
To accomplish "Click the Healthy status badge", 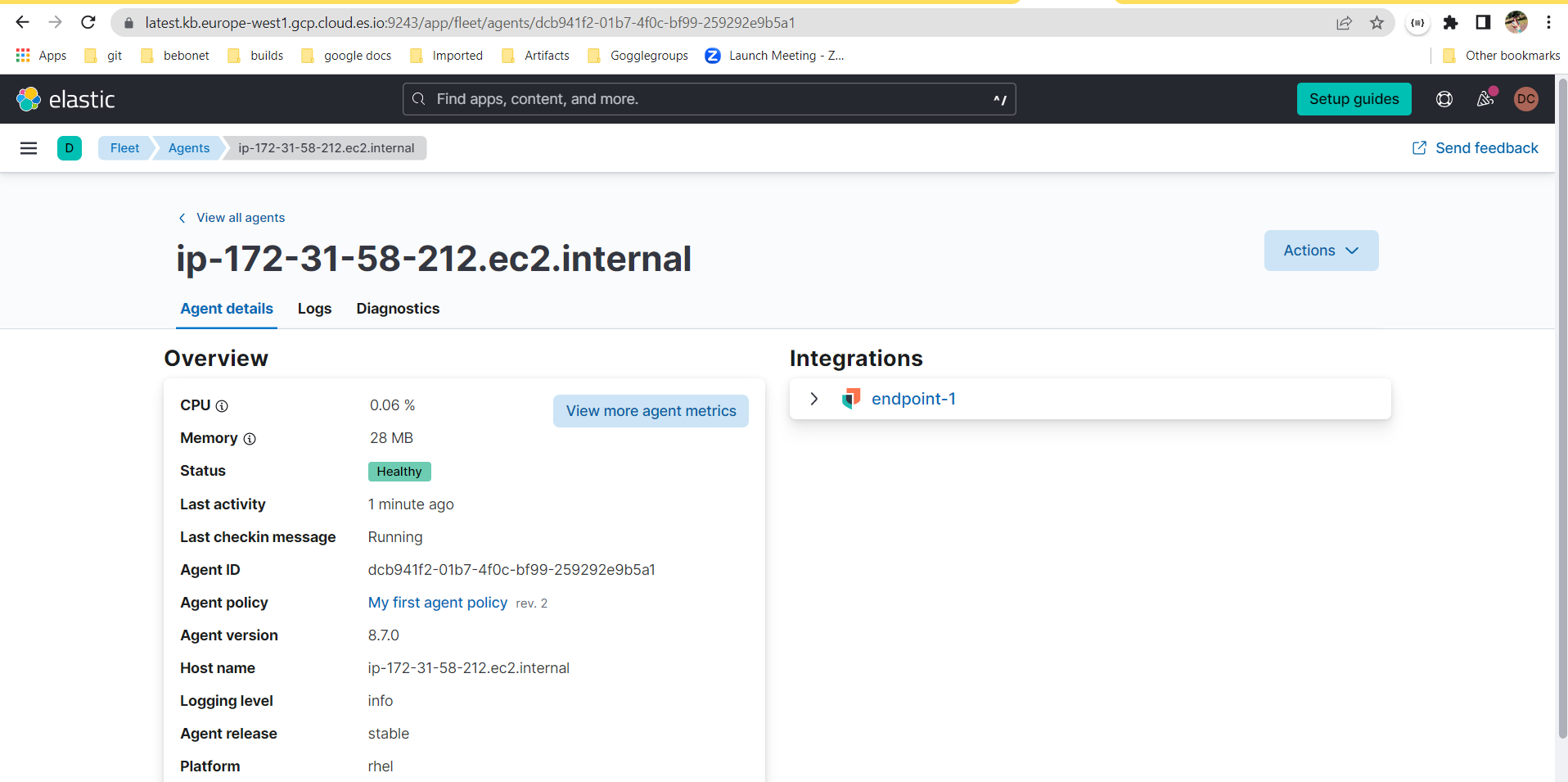I will (399, 471).
